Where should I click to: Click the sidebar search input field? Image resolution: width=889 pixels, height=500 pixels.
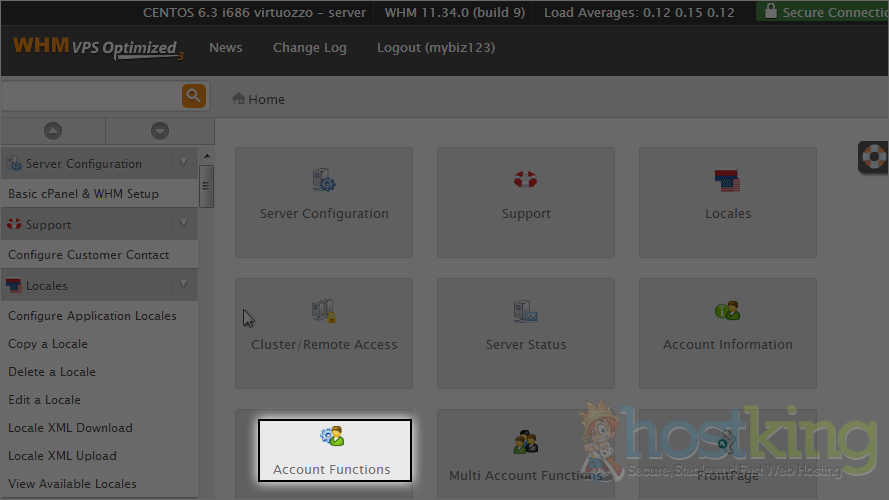(x=90, y=96)
